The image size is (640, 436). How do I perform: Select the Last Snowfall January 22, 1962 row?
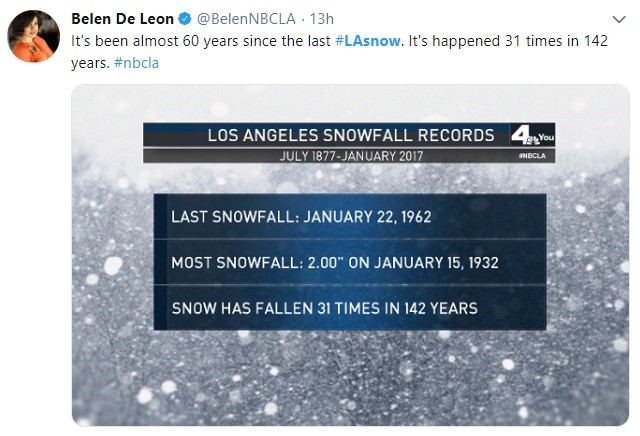pos(350,216)
